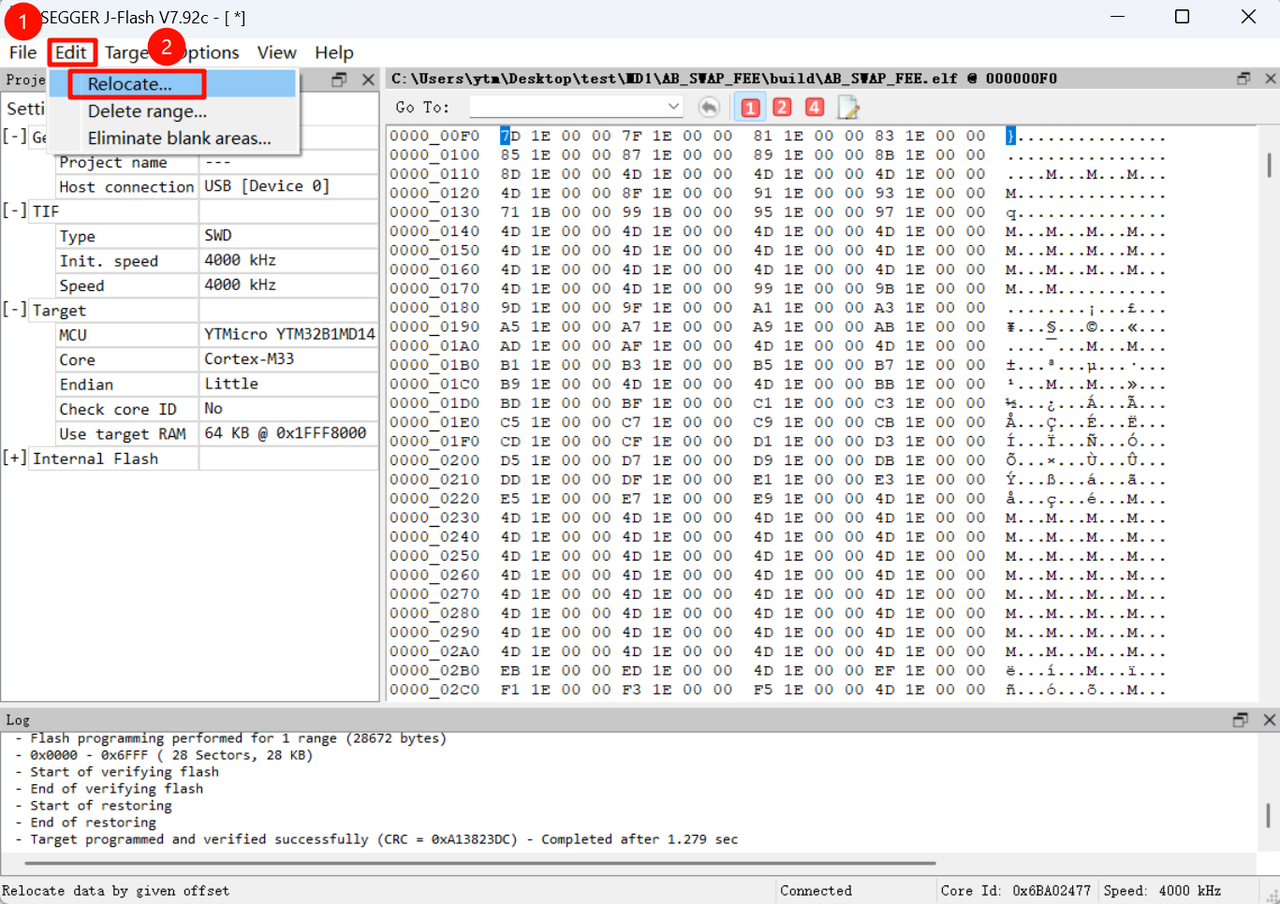Switch to 2-byte display width icon
Image resolution: width=1280 pixels, height=904 pixels.
782,107
